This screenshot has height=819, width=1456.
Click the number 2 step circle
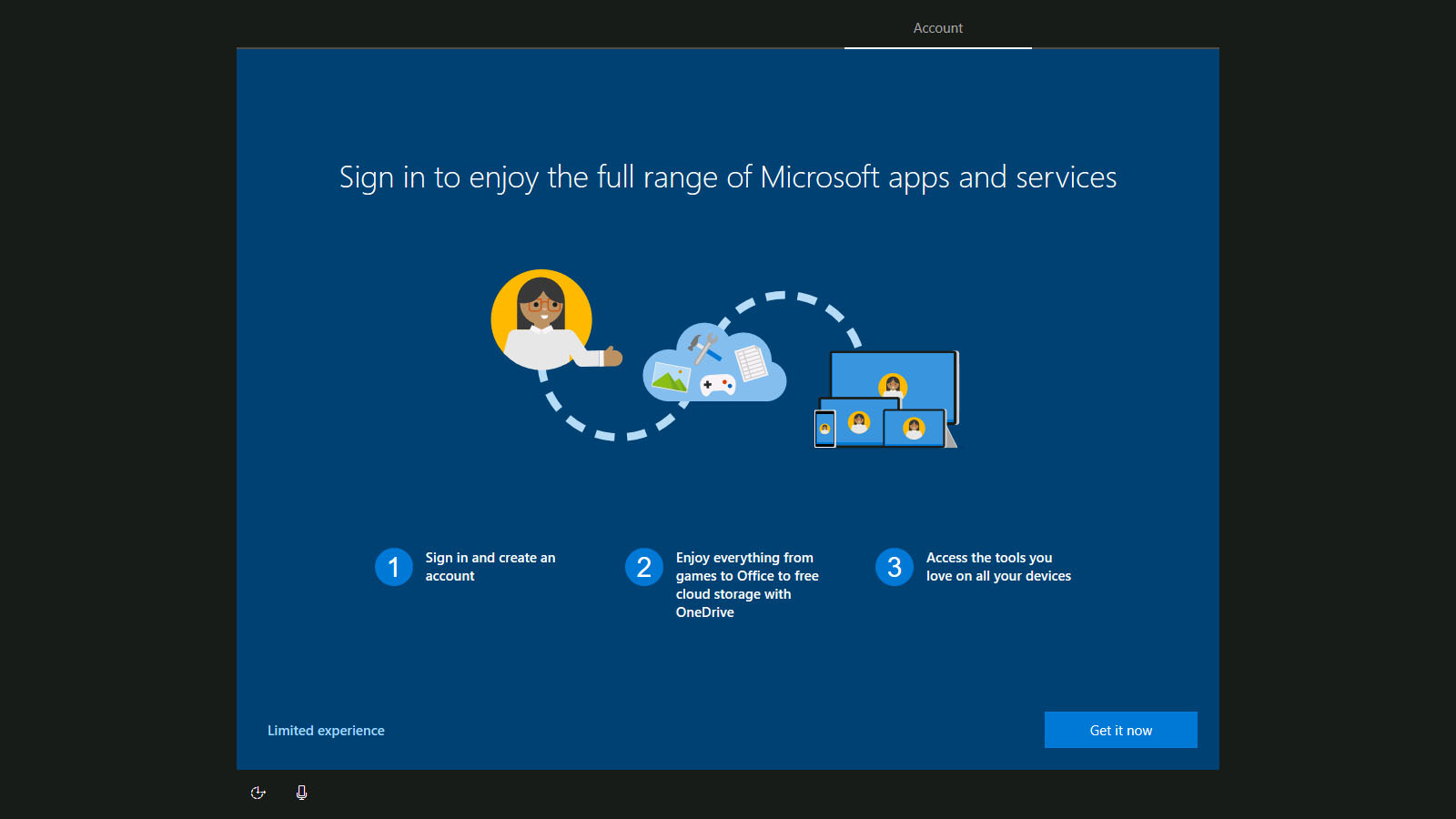[644, 567]
